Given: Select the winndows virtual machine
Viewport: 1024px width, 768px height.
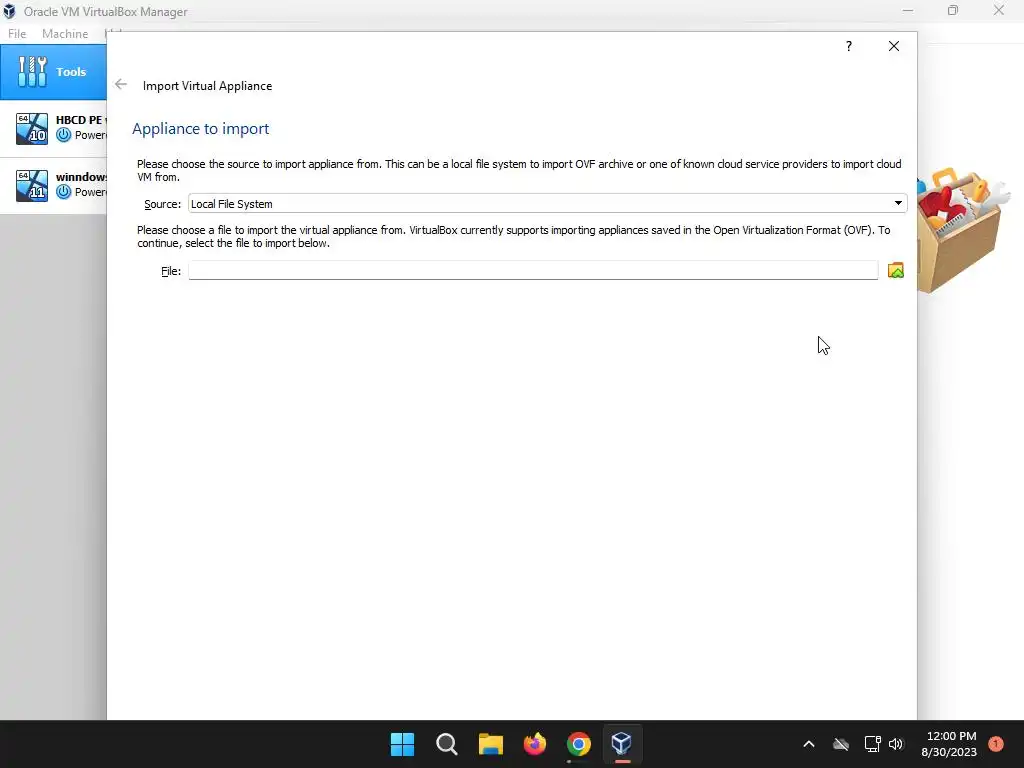Looking at the screenshot, I should [54, 185].
